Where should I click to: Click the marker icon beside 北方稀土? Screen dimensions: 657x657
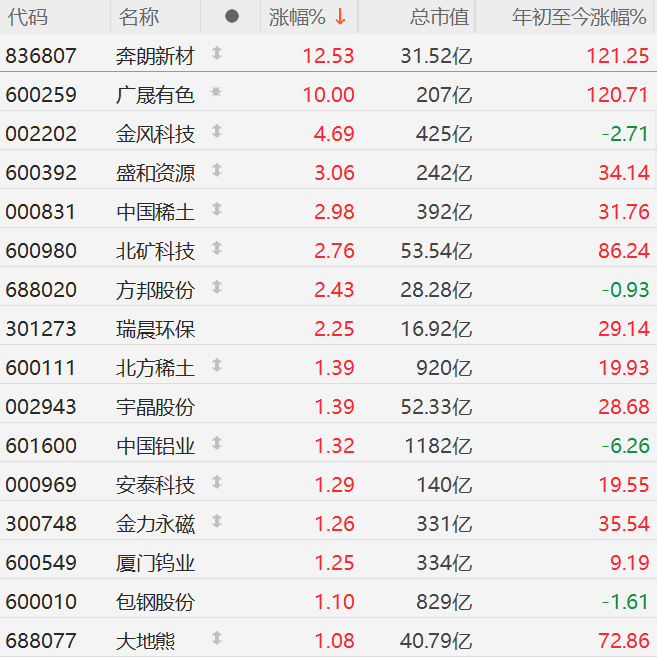click(x=217, y=365)
